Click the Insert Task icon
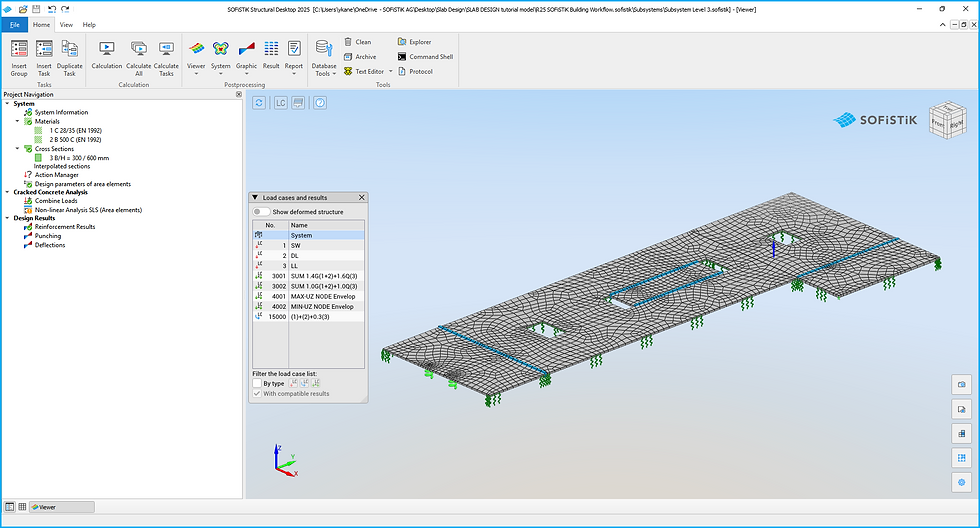Screen dimensions: 980x528 44,49
